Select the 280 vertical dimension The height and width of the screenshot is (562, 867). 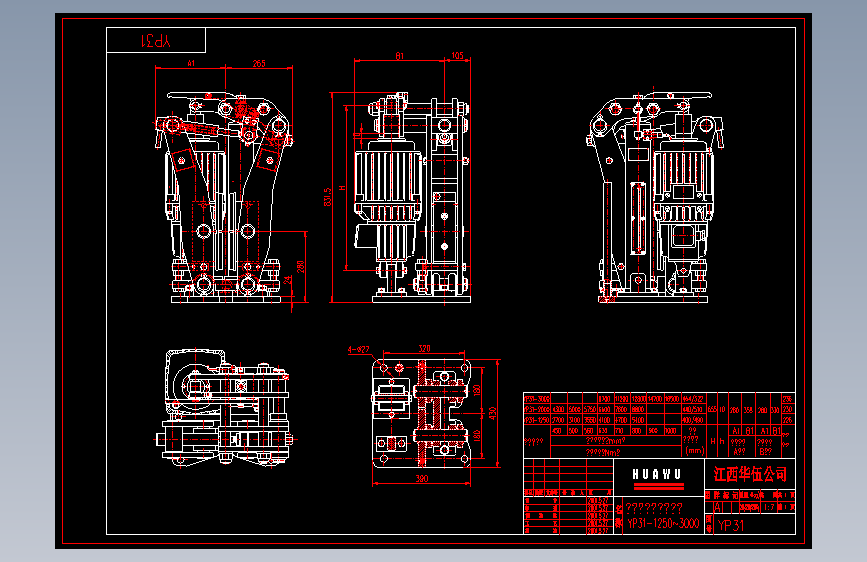pos(301,267)
